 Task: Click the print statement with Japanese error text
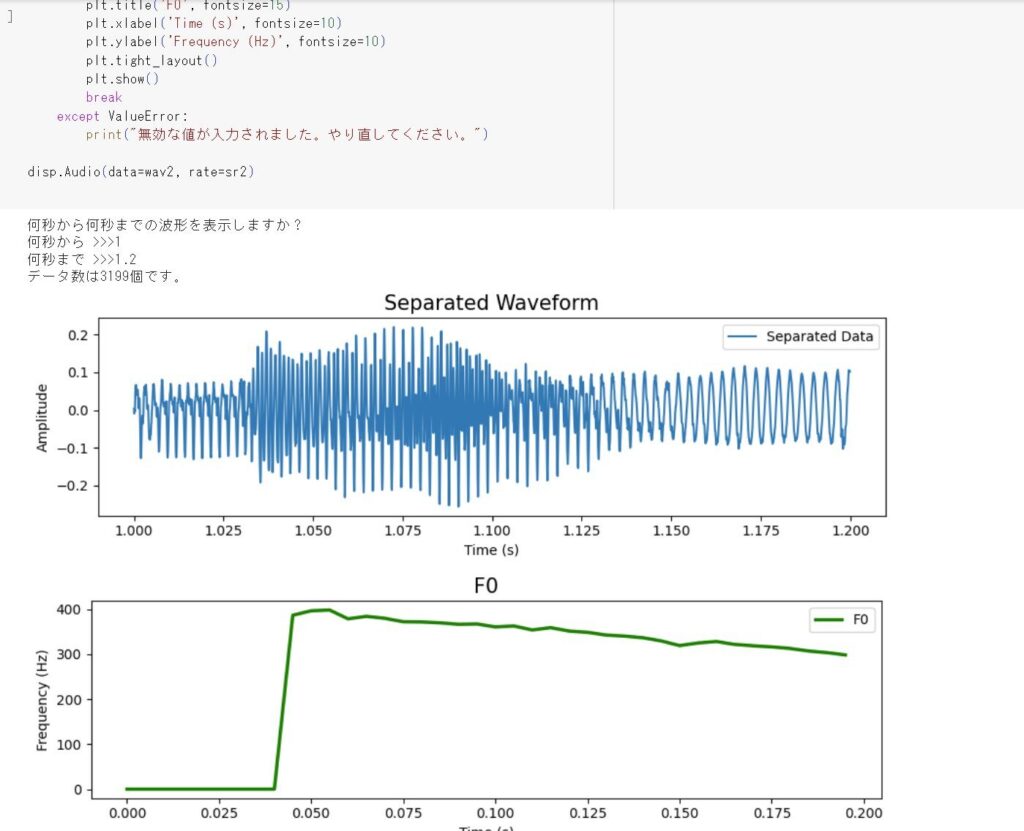[287, 135]
